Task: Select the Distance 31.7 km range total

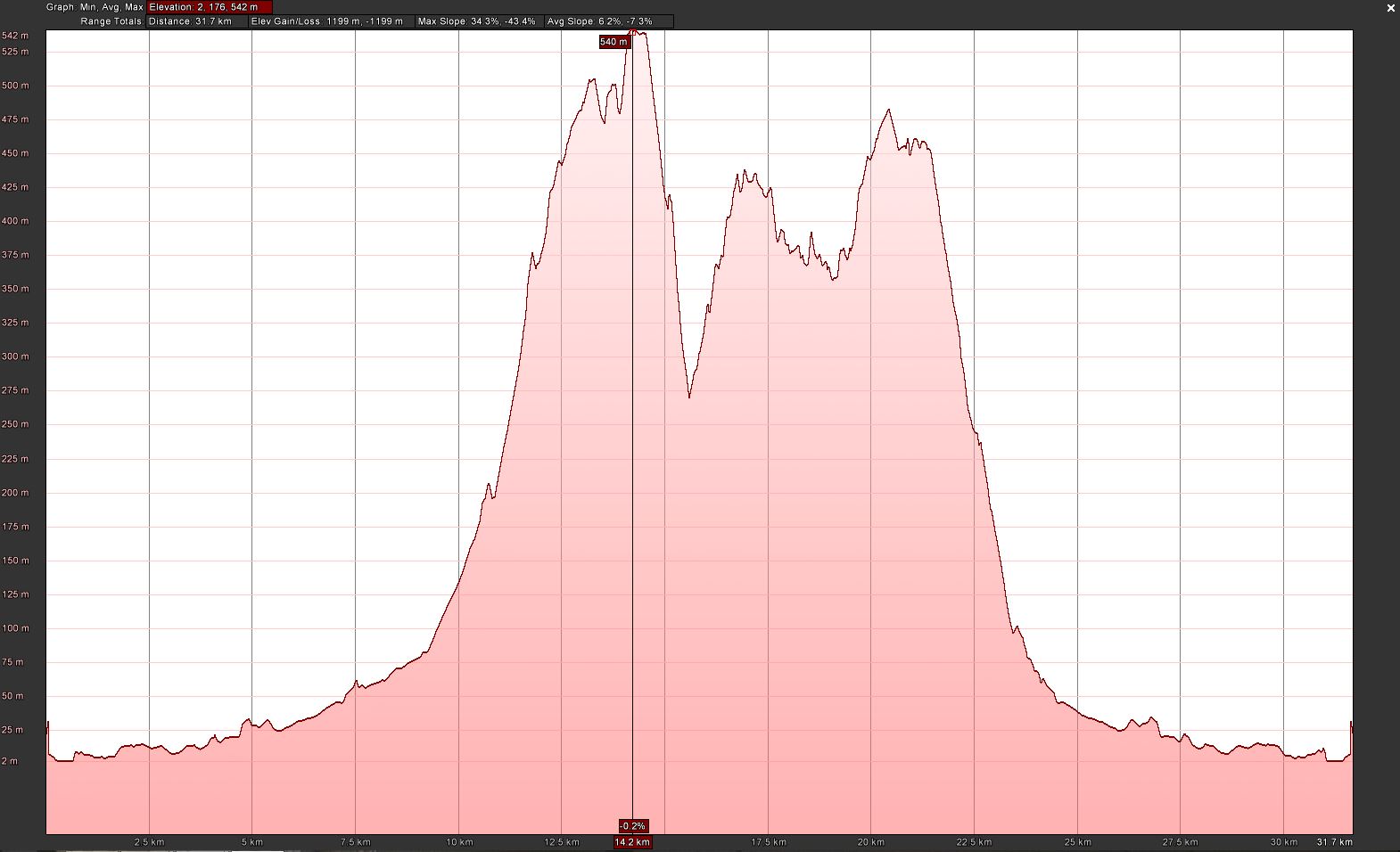Action: click(196, 21)
